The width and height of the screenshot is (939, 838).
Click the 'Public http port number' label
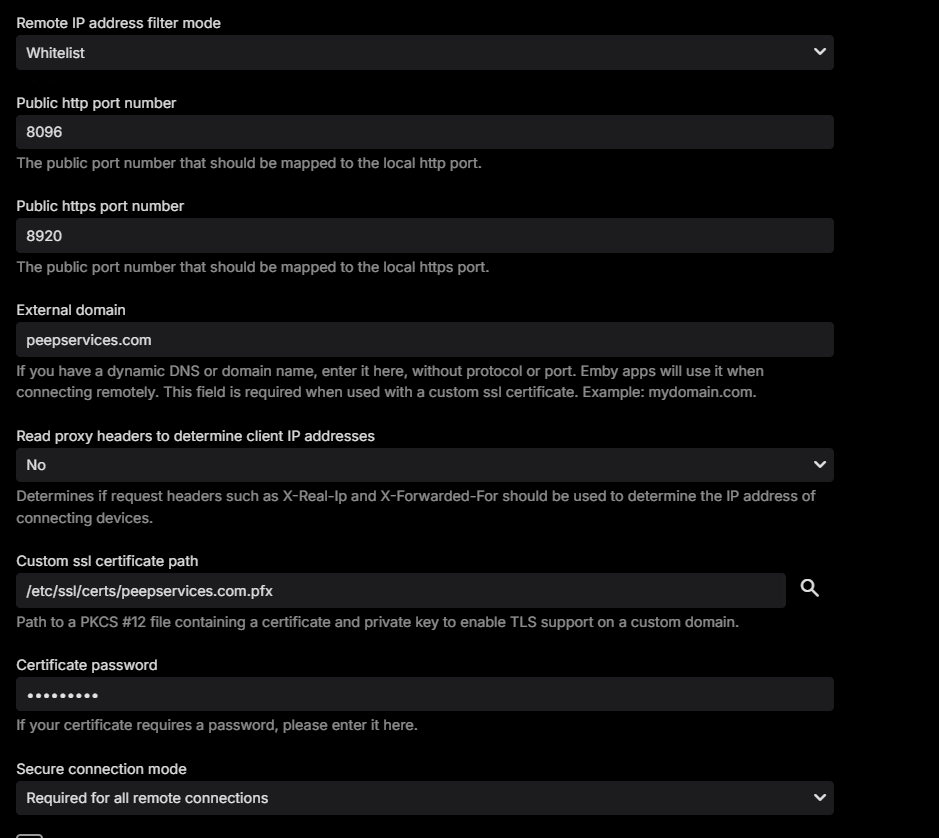(x=96, y=103)
